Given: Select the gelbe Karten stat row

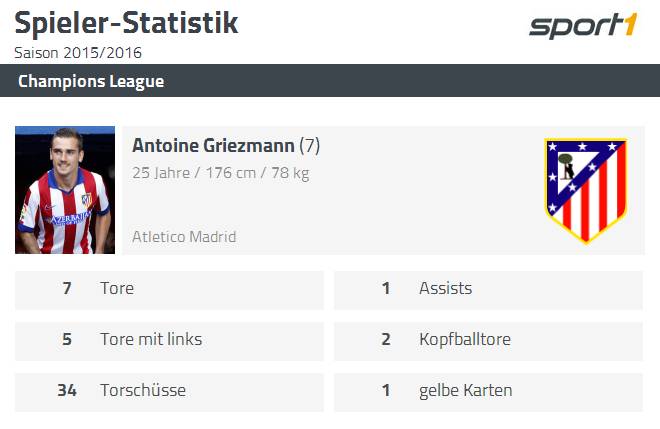Looking at the screenshot, I should (488, 392).
